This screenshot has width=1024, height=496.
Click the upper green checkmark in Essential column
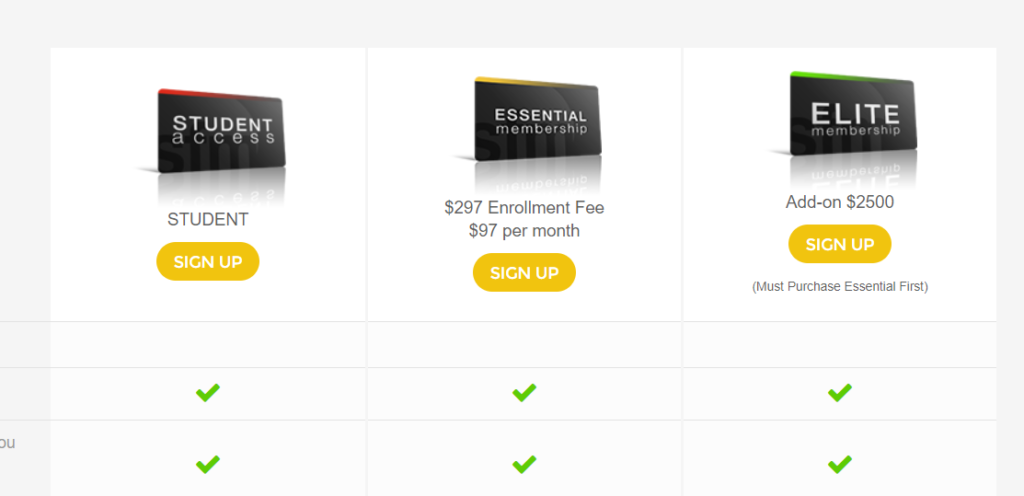click(524, 392)
